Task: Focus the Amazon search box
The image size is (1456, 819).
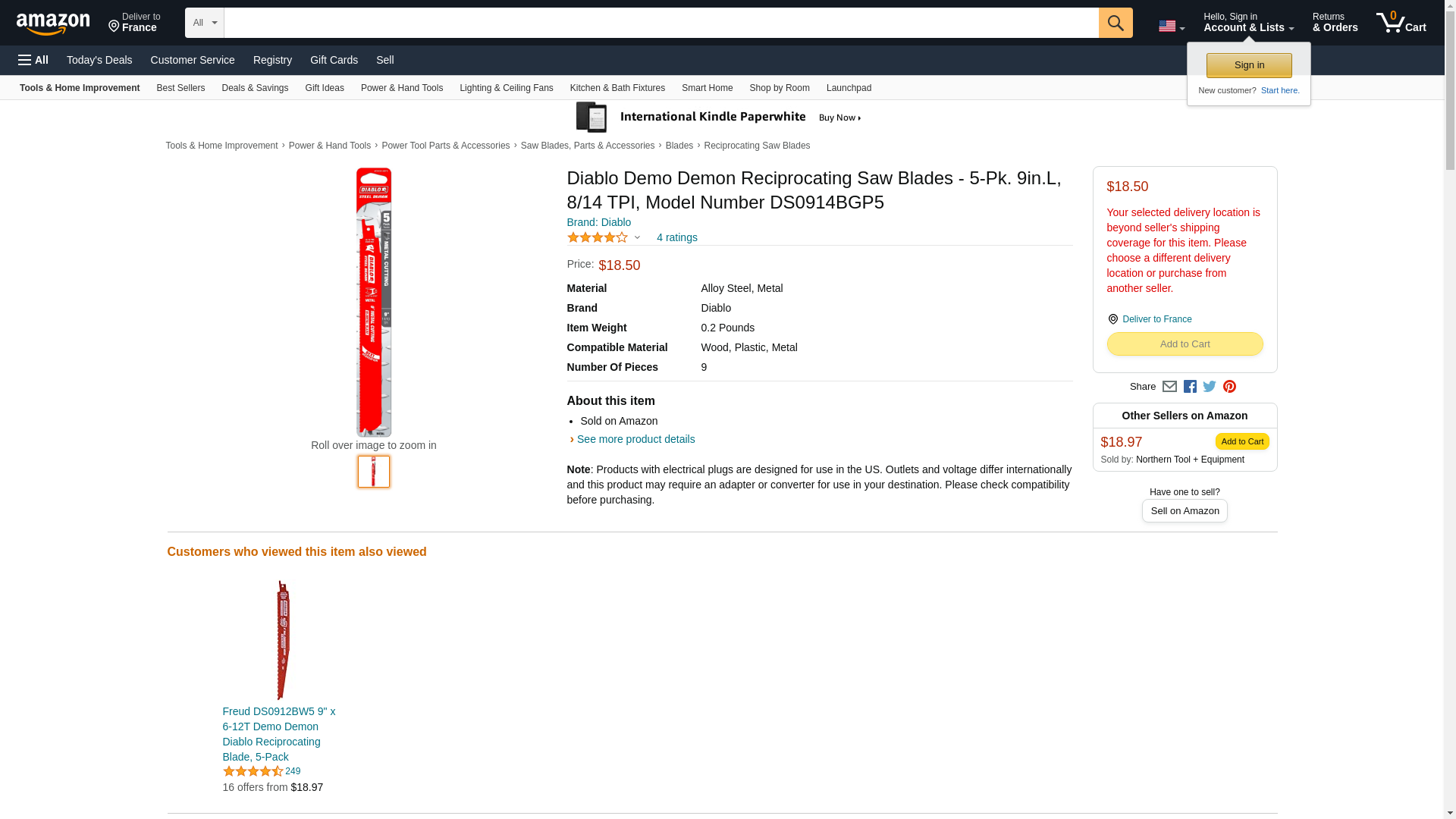Action: point(661,23)
